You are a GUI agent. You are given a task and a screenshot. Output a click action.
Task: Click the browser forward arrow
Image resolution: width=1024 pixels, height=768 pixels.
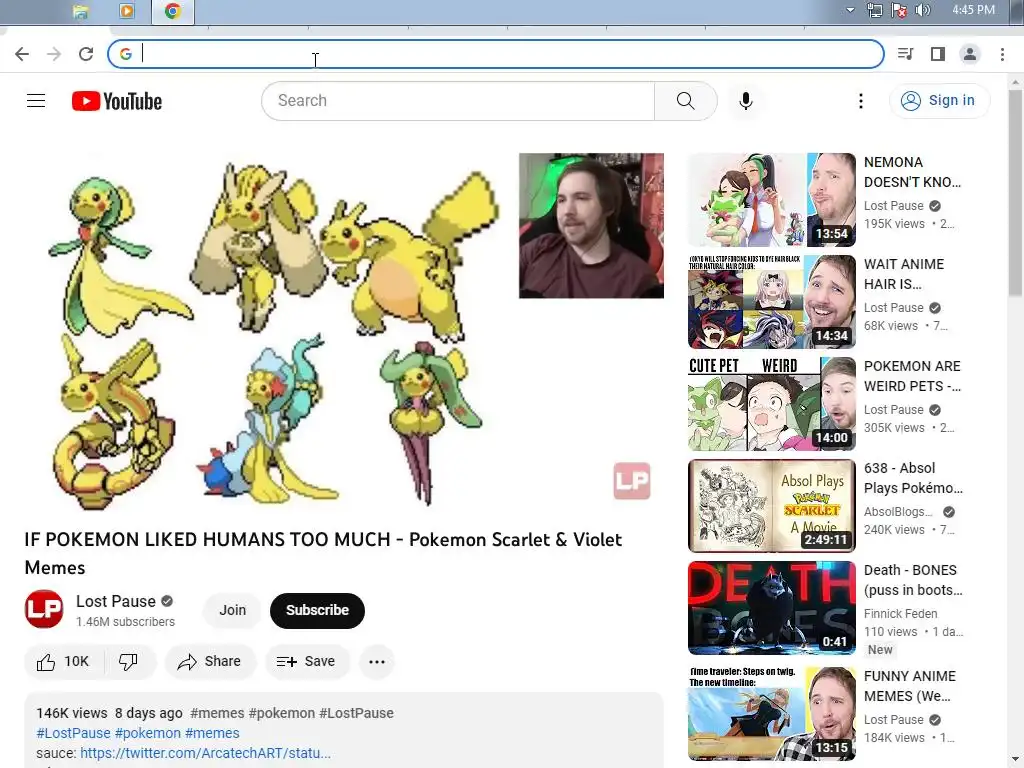tap(54, 54)
